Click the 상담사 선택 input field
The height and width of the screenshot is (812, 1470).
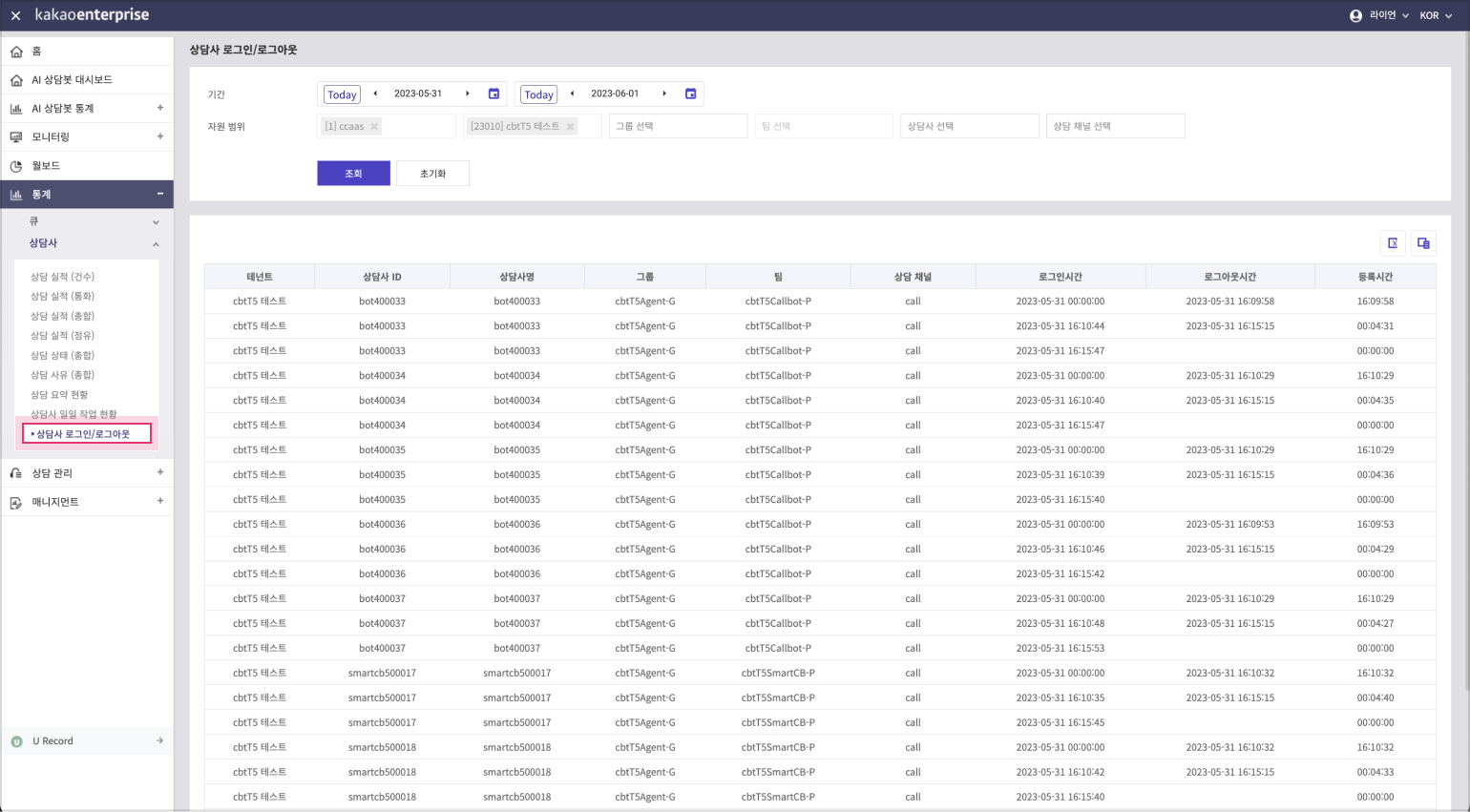(969, 126)
